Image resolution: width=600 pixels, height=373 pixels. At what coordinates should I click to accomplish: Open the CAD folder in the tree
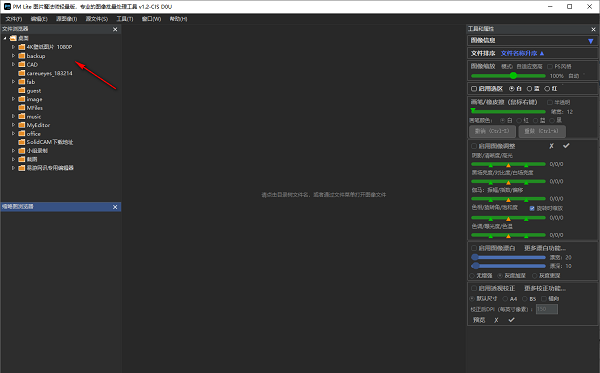click(32, 64)
